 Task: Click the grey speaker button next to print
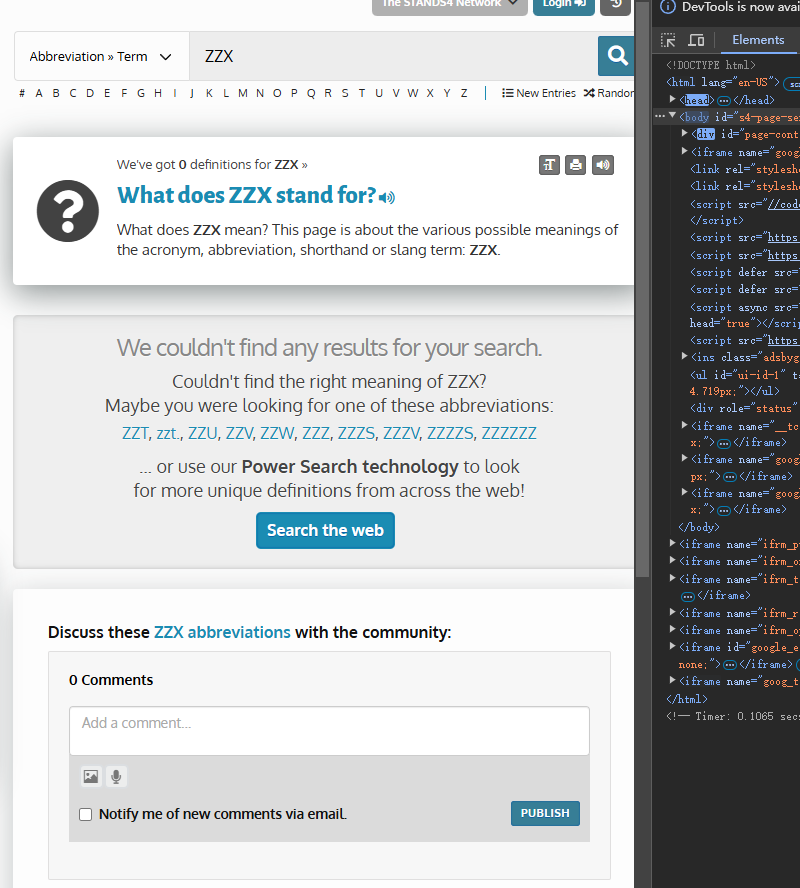pyautogui.click(x=602, y=165)
